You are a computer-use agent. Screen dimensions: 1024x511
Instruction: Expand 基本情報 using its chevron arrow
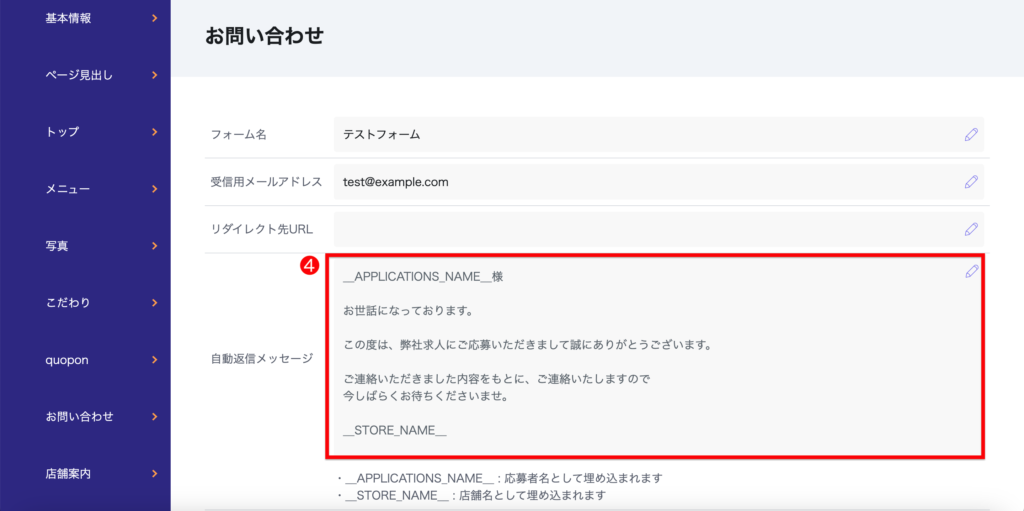click(x=154, y=18)
